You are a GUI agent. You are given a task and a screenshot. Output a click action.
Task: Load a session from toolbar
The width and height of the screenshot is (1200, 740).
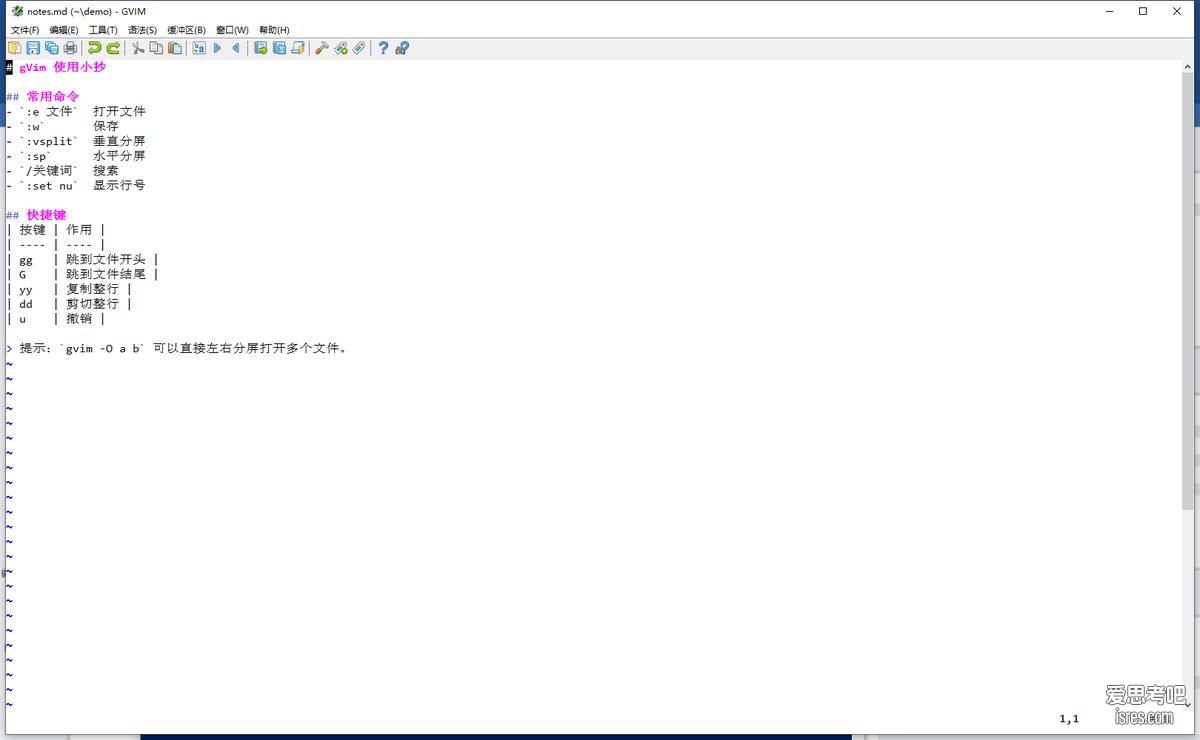coord(261,48)
